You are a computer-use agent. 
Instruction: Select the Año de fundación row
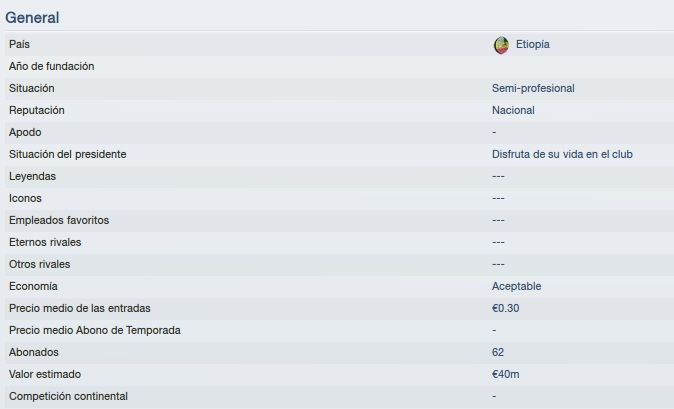tap(339, 66)
